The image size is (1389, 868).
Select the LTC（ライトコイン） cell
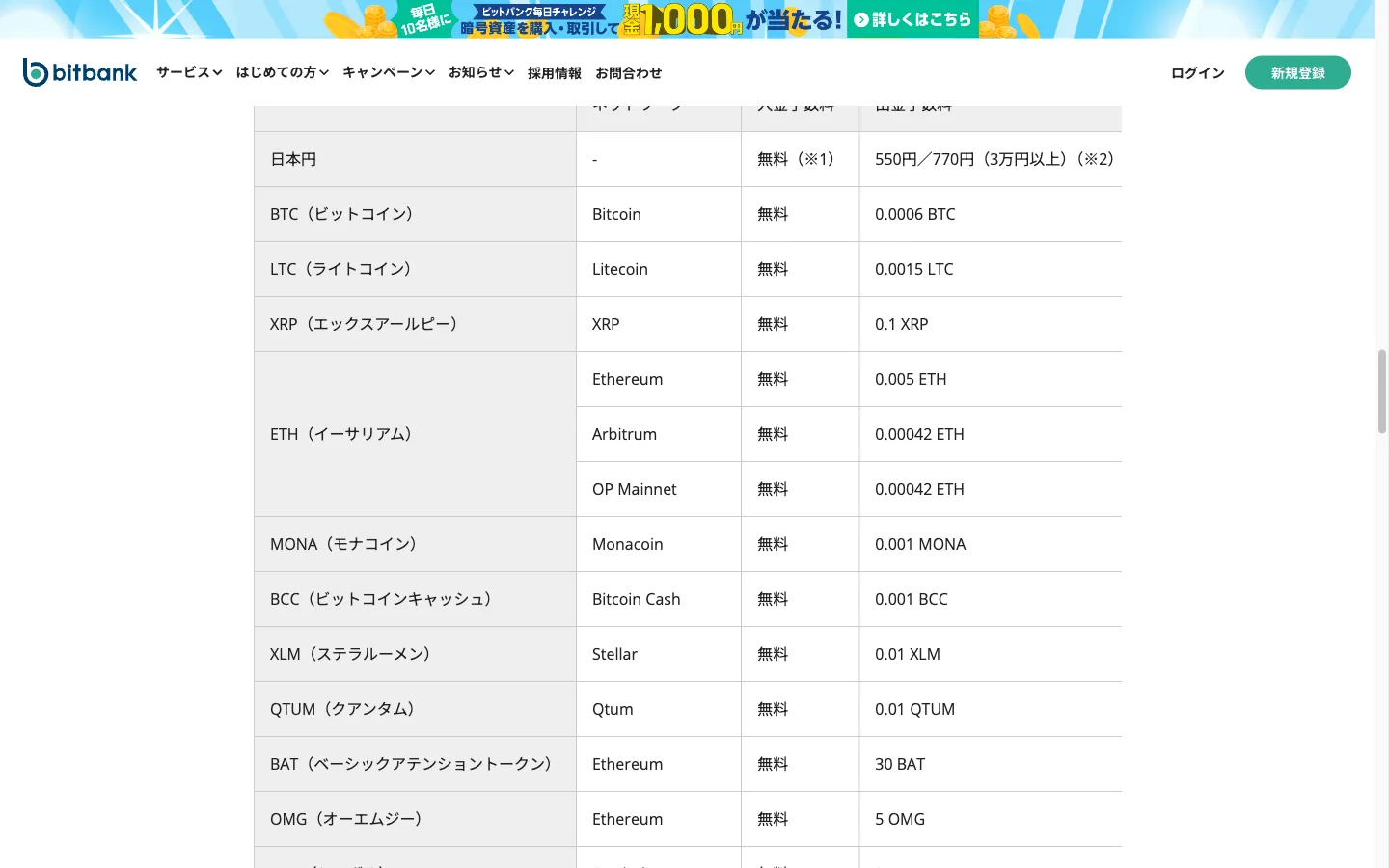point(416,269)
